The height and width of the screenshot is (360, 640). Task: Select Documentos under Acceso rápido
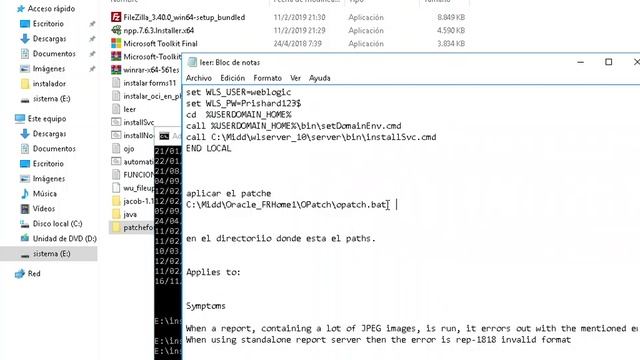[54, 53]
